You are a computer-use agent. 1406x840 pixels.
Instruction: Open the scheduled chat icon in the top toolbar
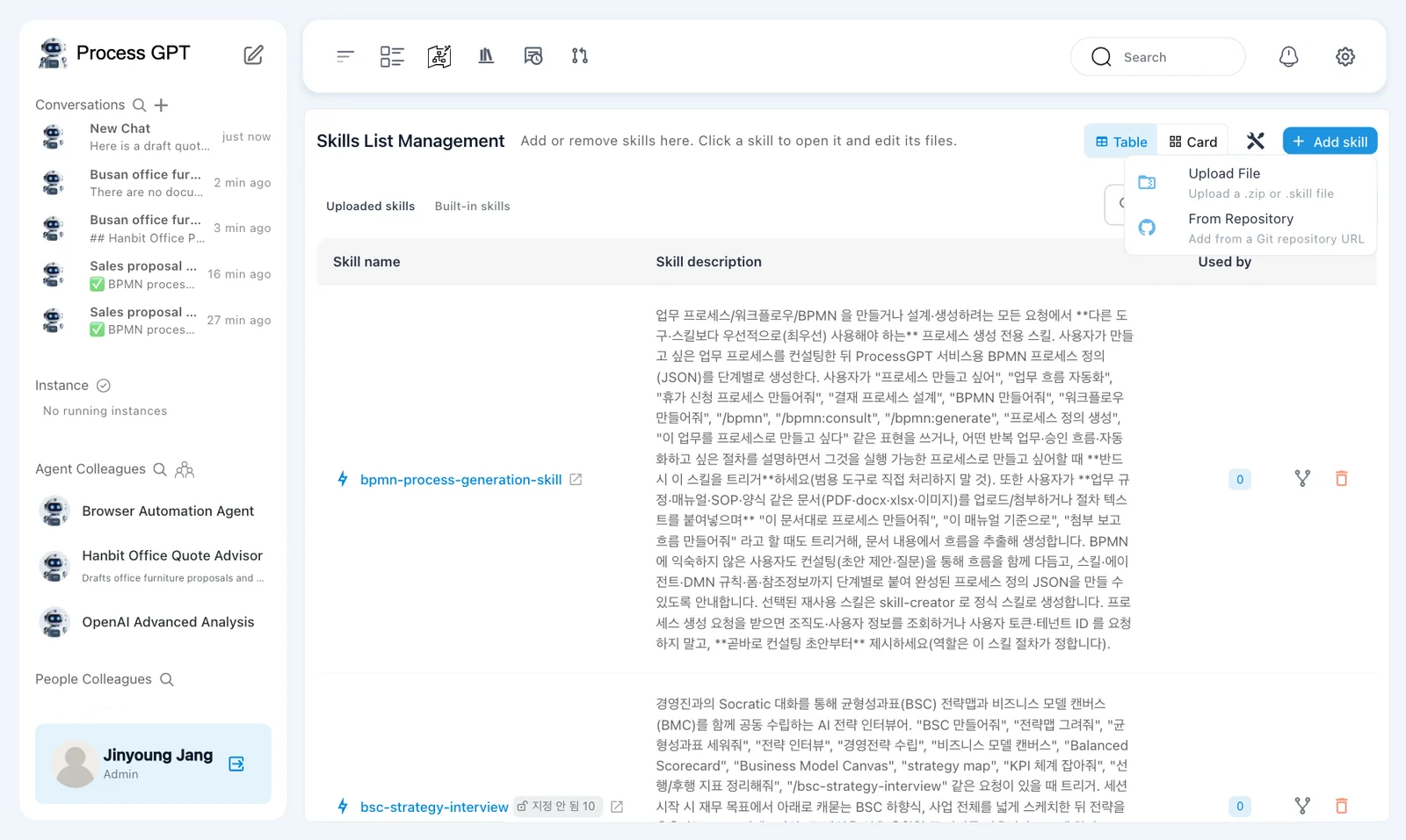[x=533, y=56]
